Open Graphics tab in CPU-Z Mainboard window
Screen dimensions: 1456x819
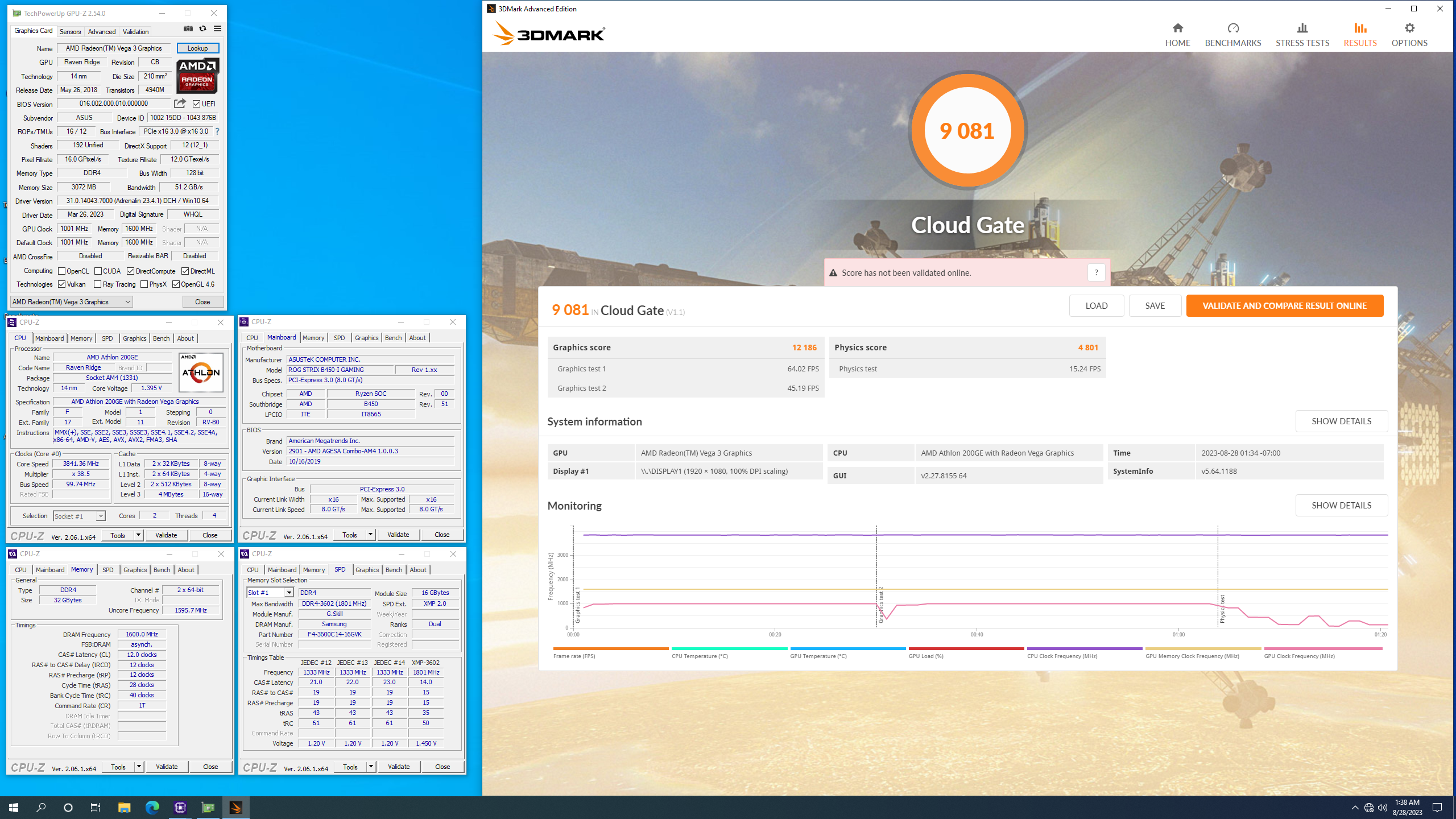tap(366, 338)
